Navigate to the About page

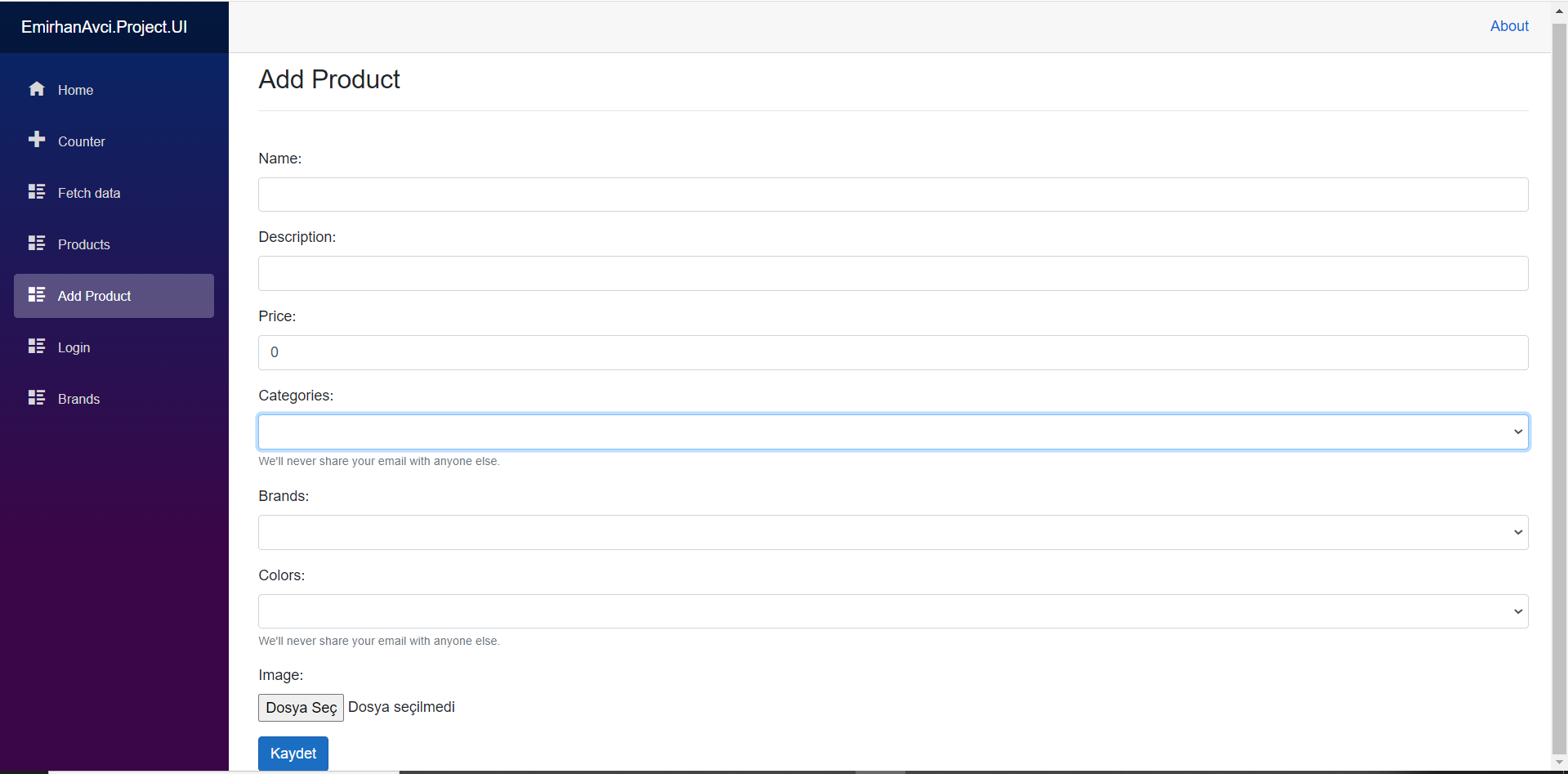1508,25
